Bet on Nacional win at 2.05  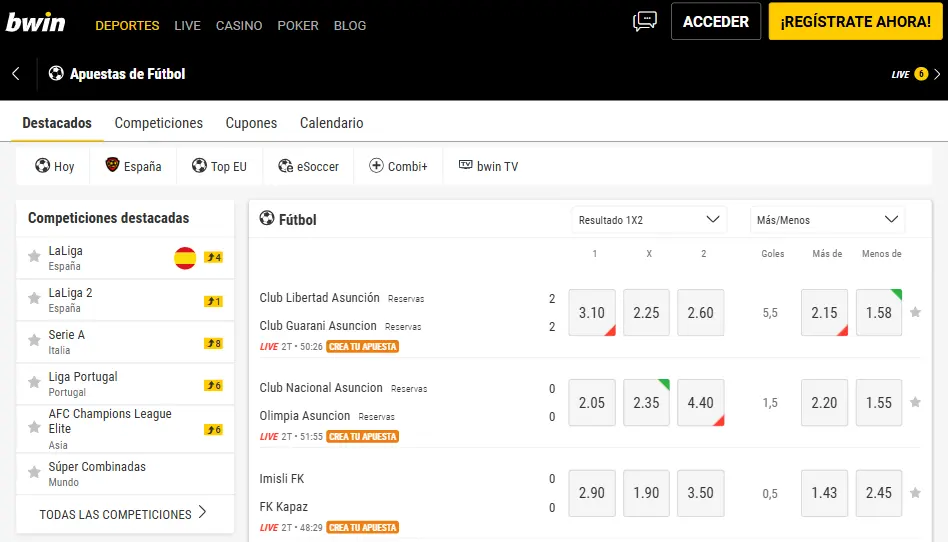(592, 402)
